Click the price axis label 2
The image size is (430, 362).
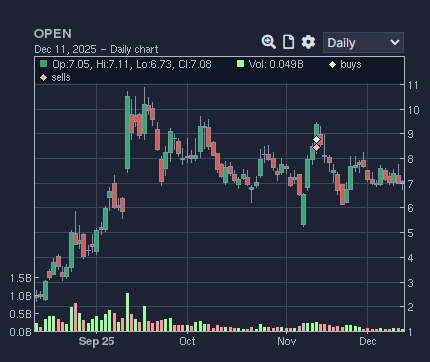411,307
